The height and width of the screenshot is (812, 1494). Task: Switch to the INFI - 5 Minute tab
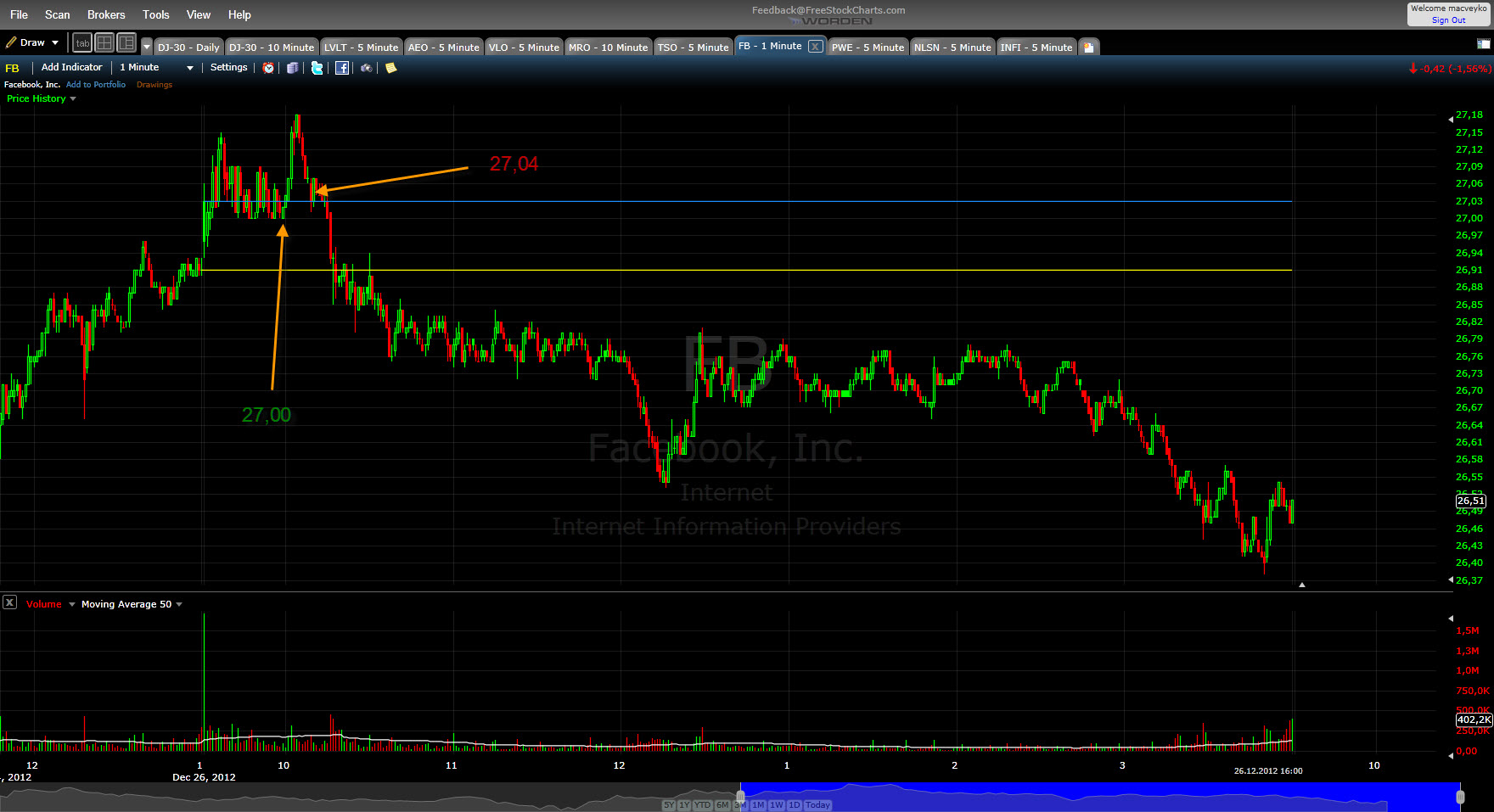click(x=1036, y=47)
